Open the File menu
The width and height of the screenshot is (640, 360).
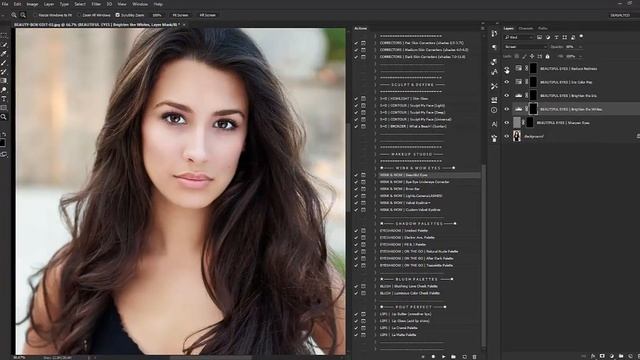coord(5,4)
